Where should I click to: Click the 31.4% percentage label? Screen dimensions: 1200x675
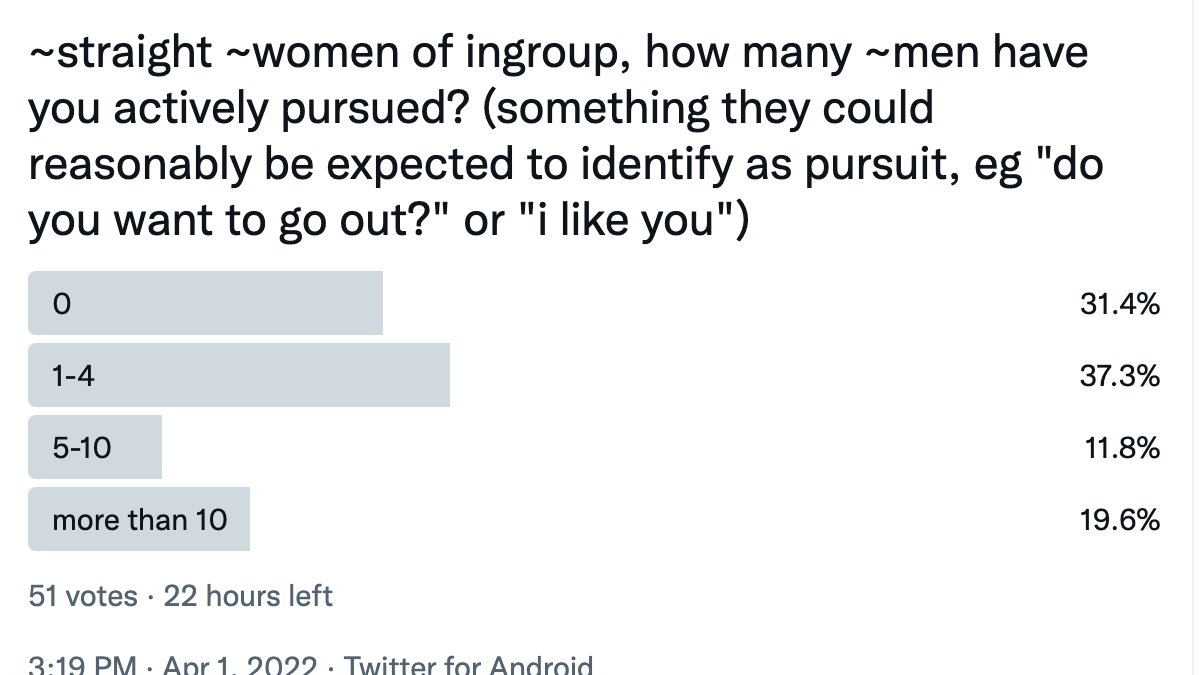click(x=1120, y=304)
